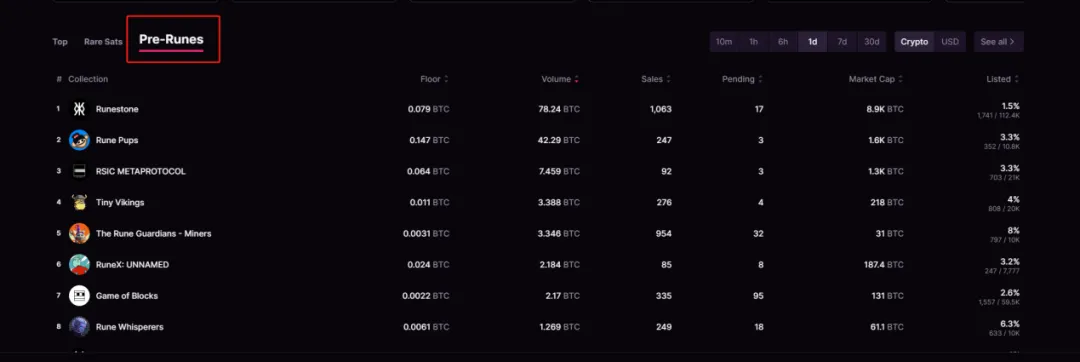Select the Tiny Vikings avatar icon

tap(79, 202)
